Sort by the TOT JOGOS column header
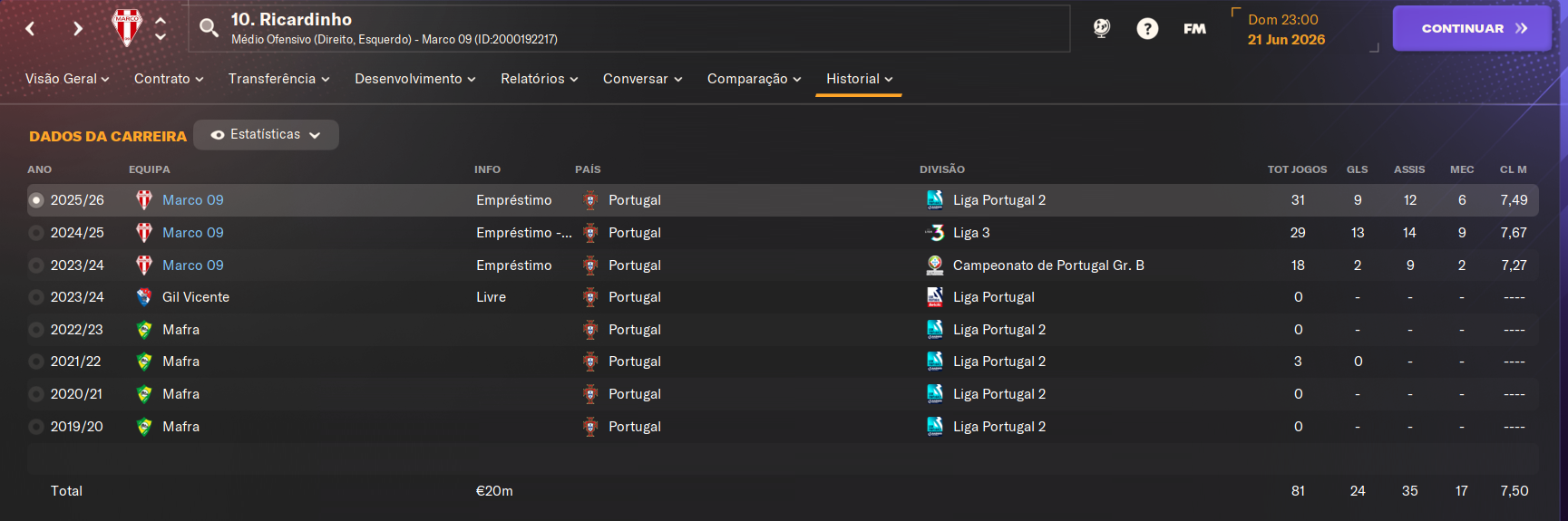 click(x=1297, y=169)
